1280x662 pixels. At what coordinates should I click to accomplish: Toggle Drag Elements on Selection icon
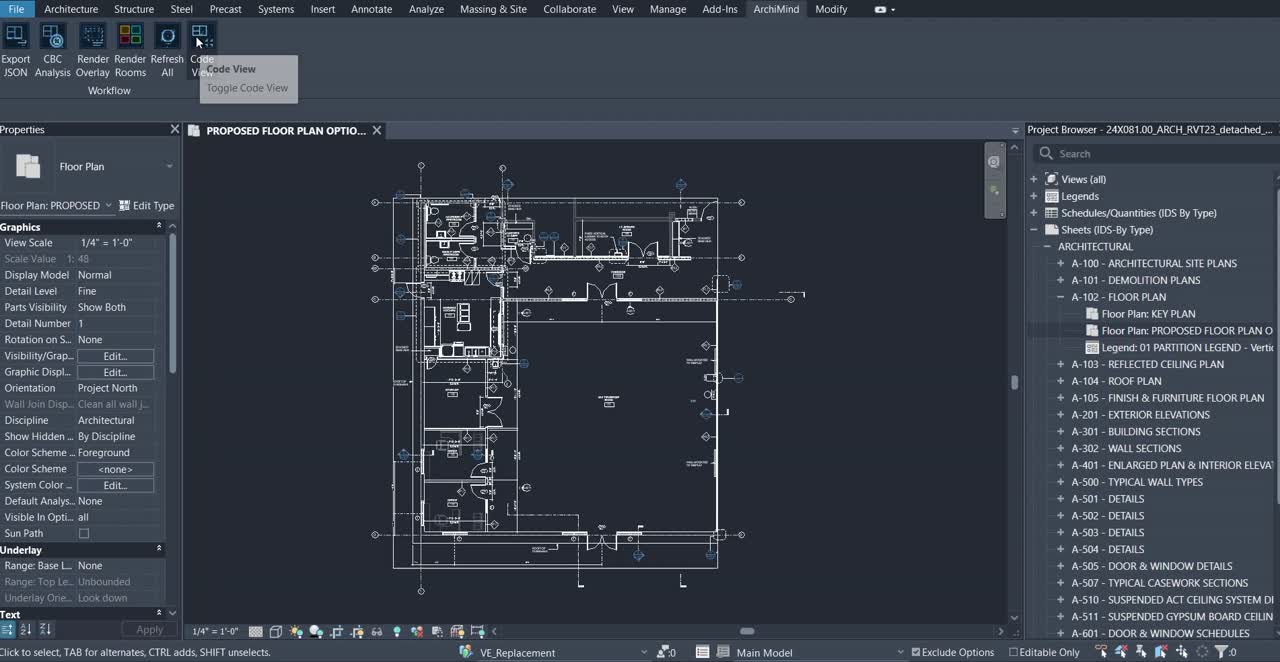pyautogui.click(x=1181, y=652)
